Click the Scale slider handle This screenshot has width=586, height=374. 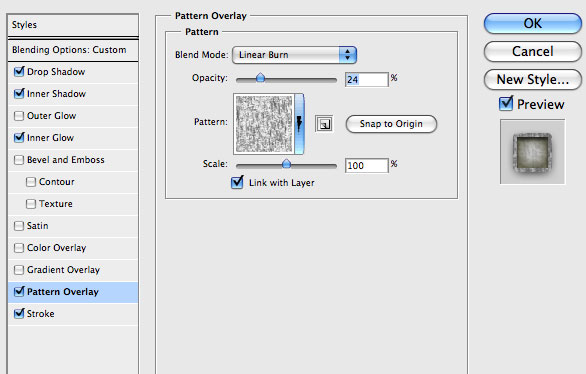[286, 164]
